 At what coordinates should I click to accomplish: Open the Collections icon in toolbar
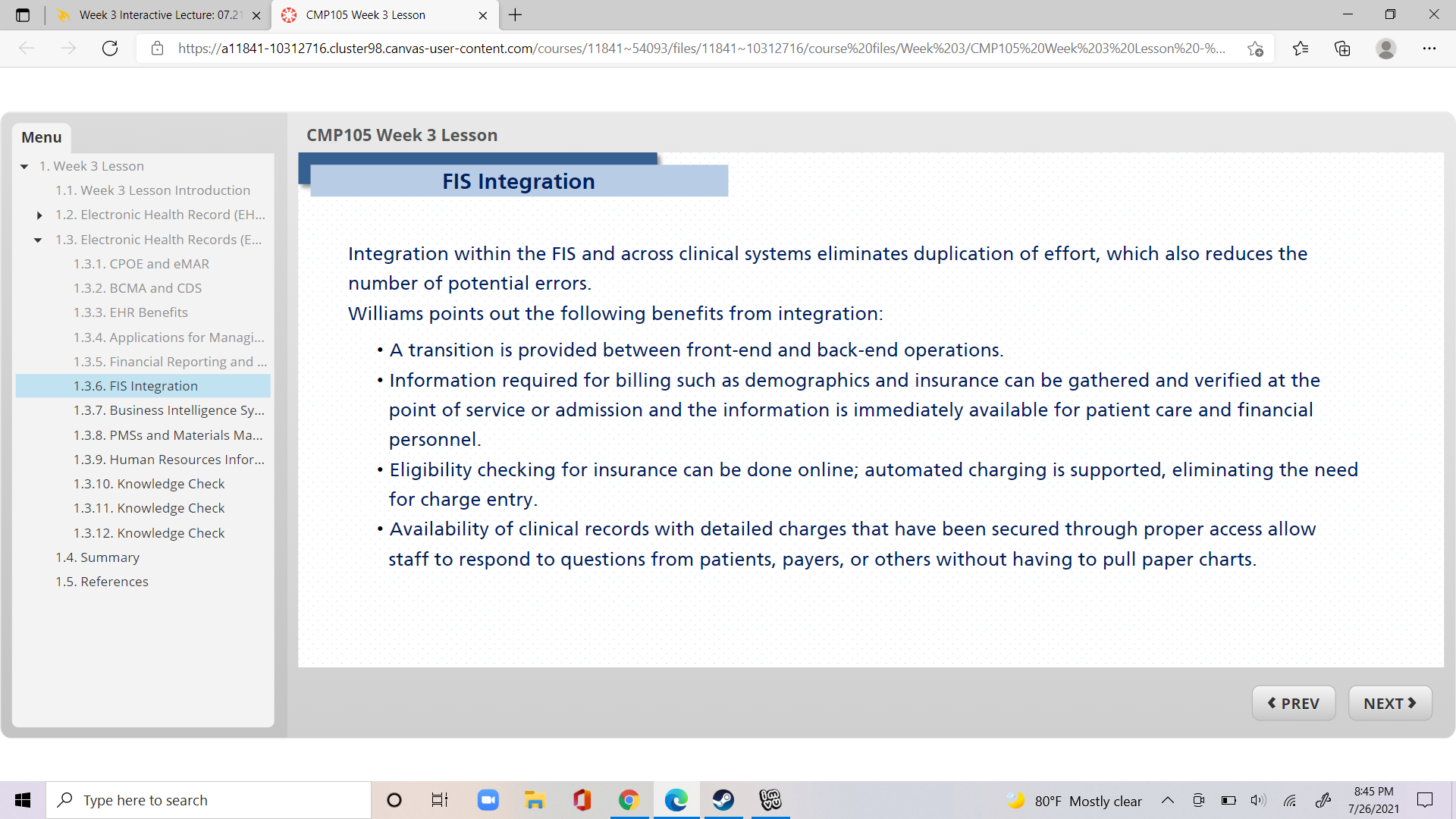[1342, 49]
